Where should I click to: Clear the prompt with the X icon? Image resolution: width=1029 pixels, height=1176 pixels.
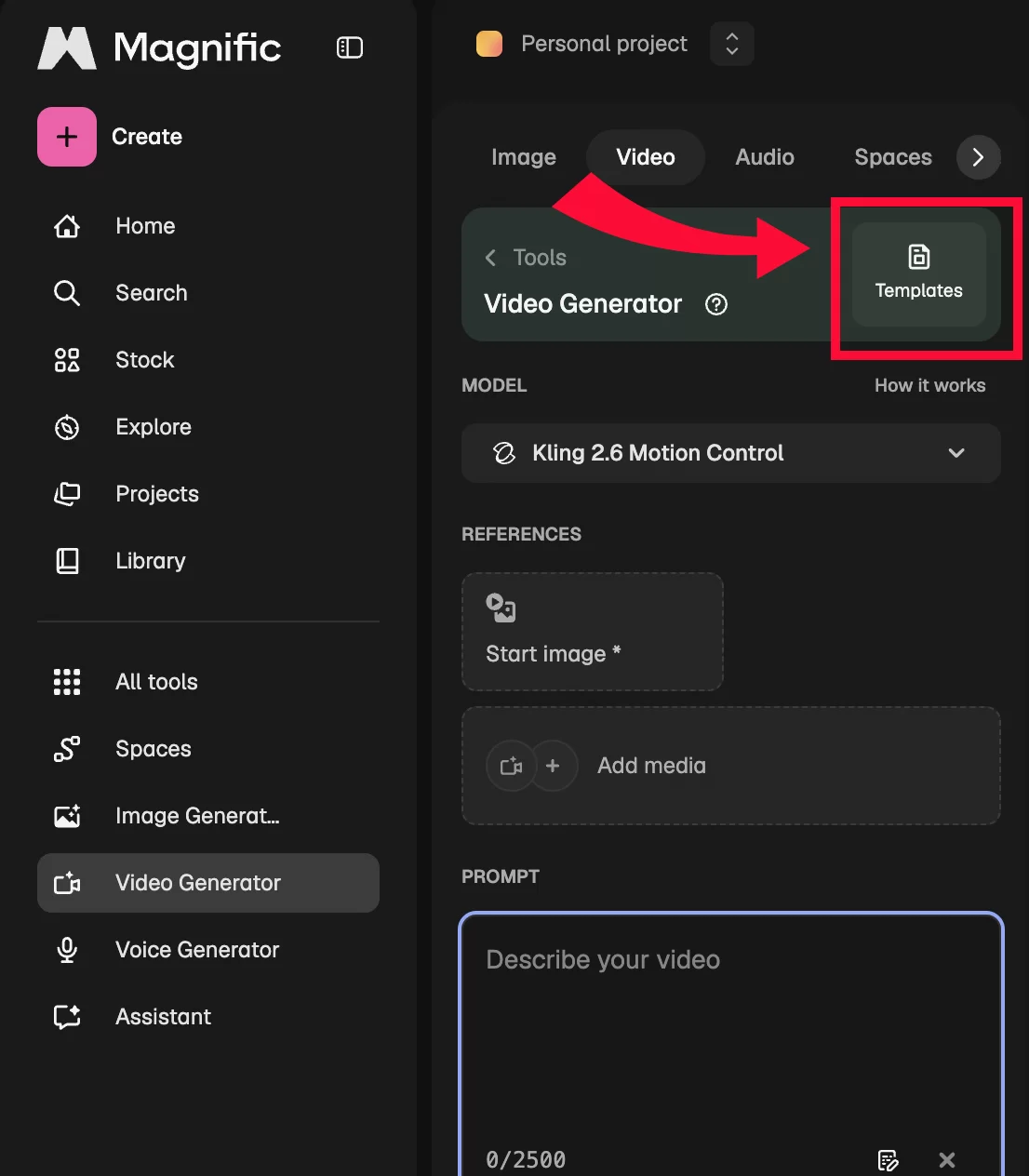tap(947, 1160)
